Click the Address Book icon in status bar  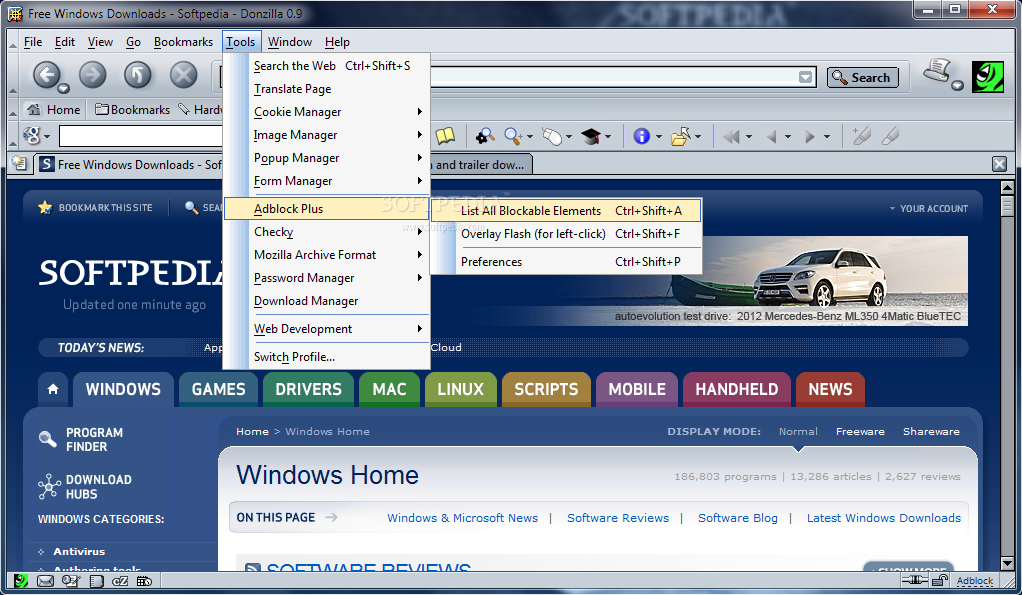coord(96,581)
